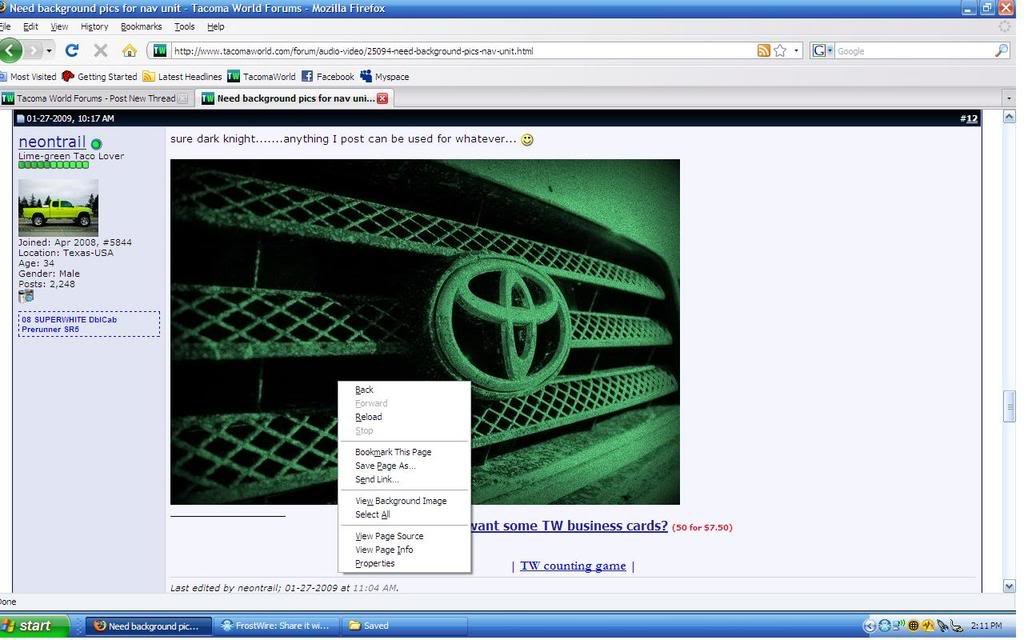Click the page scrollbar up arrow
This screenshot has width=1024, height=640.
point(1009,117)
